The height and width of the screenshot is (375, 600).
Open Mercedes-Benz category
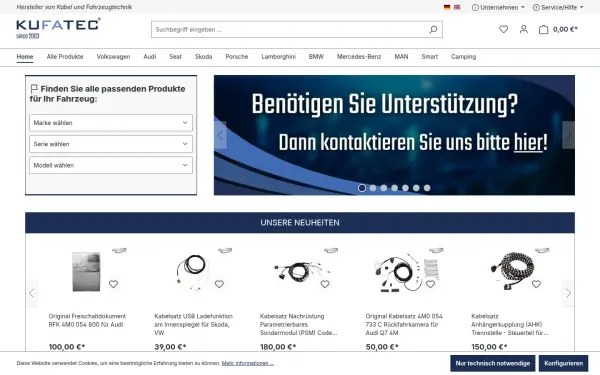point(359,57)
